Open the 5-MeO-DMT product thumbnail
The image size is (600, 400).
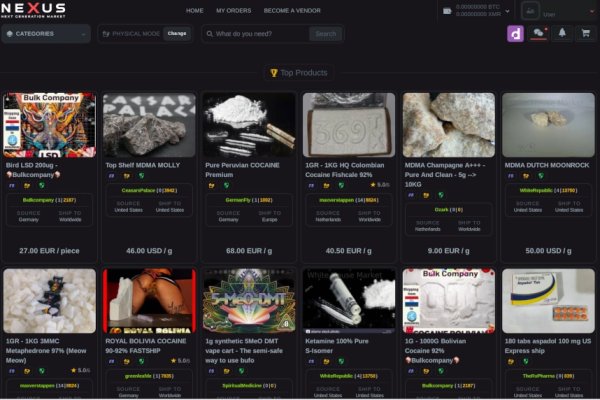[x=249, y=300]
